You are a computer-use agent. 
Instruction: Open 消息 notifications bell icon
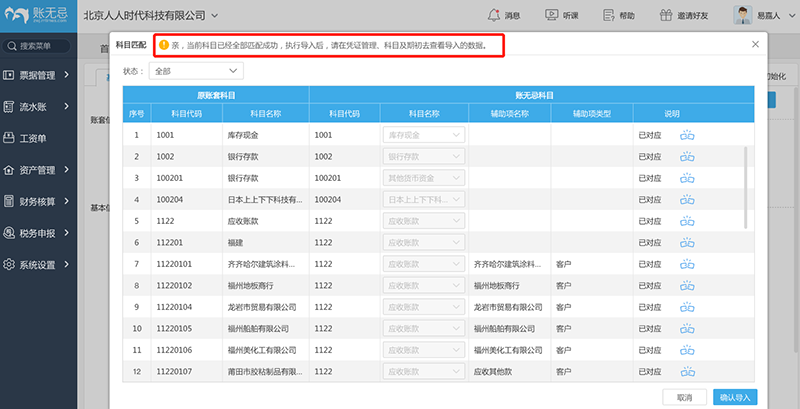[x=493, y=15]
